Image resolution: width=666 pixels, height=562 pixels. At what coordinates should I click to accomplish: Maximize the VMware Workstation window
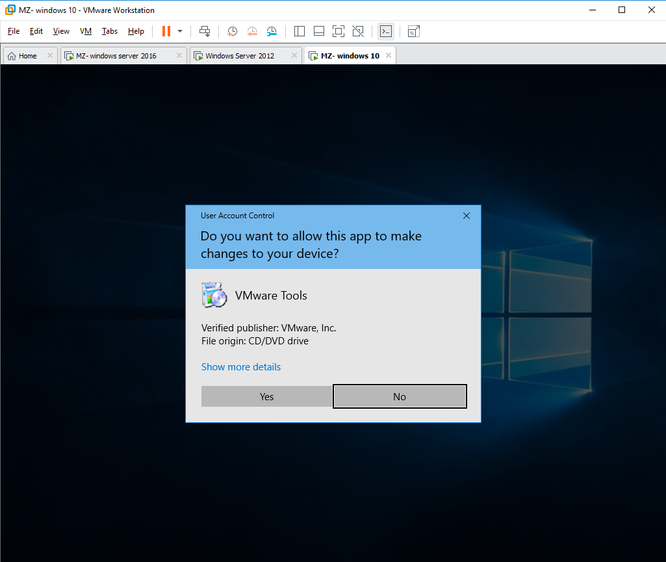coord(622,10)
